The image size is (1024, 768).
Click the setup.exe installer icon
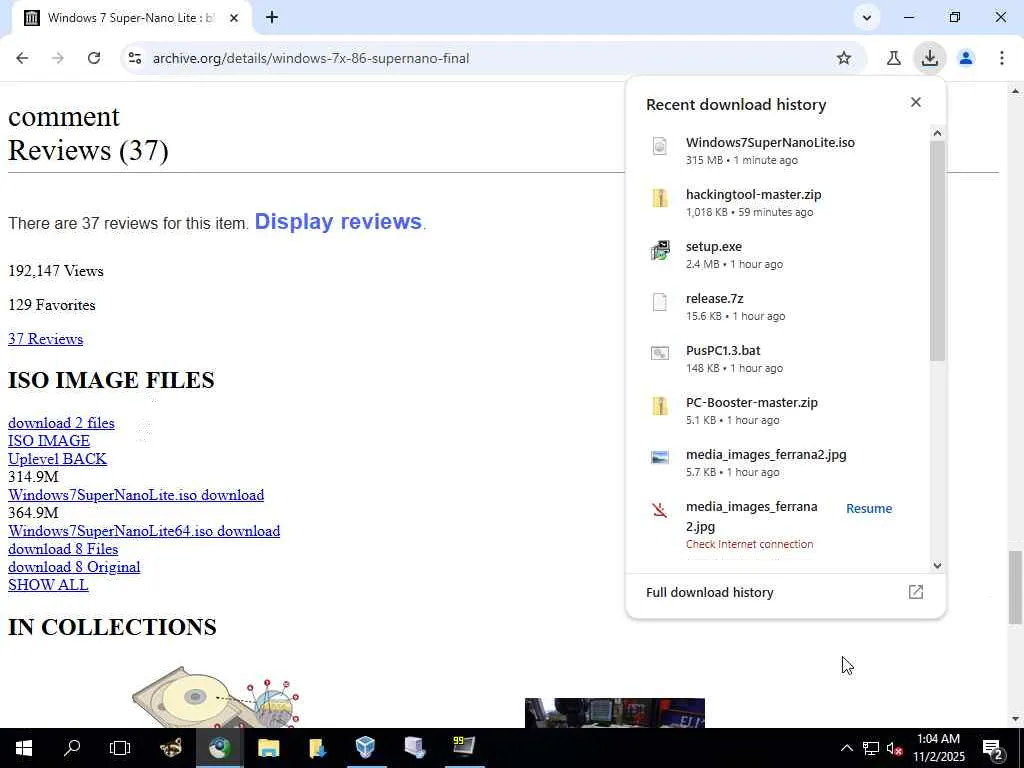pos(660,250)
